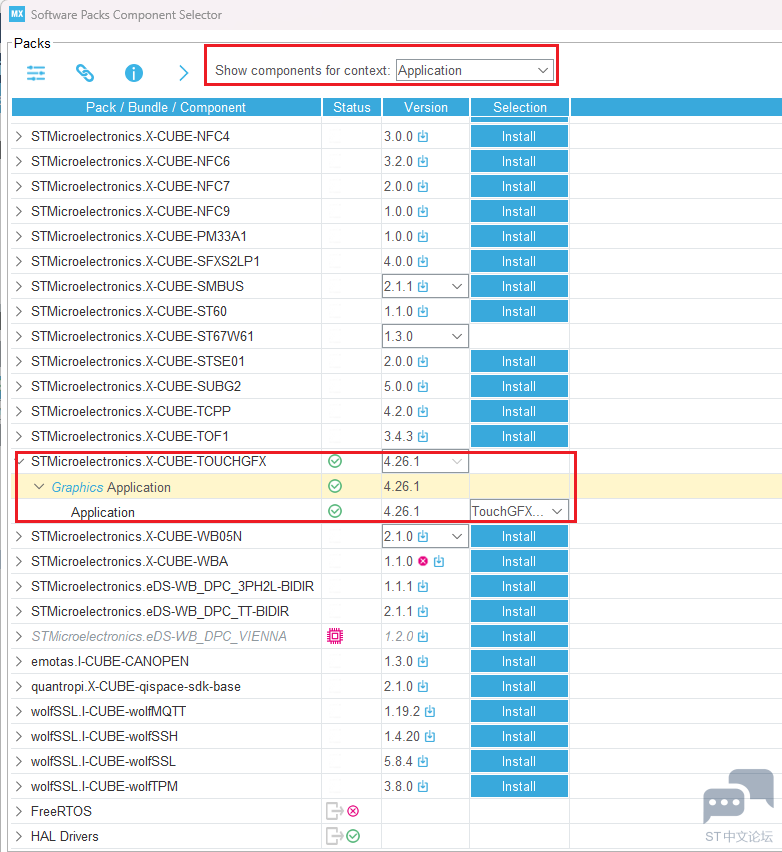Click download icon beside wolfMQTT version 1.19.2
This screenshot has width=782, height=852.
[x=430, y=711]
